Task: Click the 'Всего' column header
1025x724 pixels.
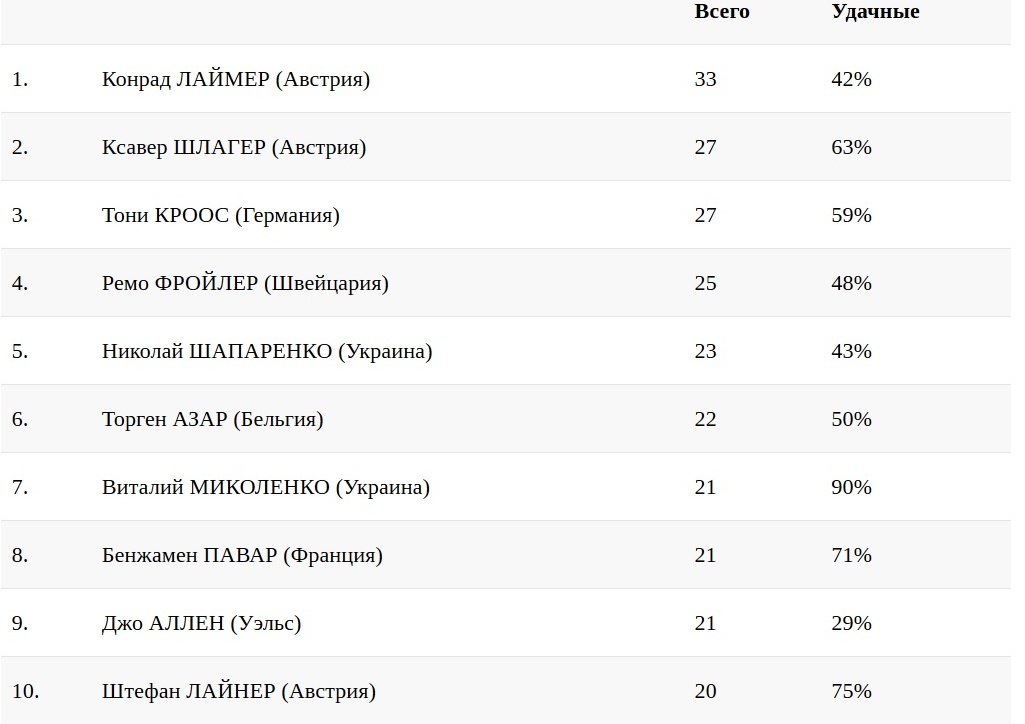Action: tap(721, 12)
